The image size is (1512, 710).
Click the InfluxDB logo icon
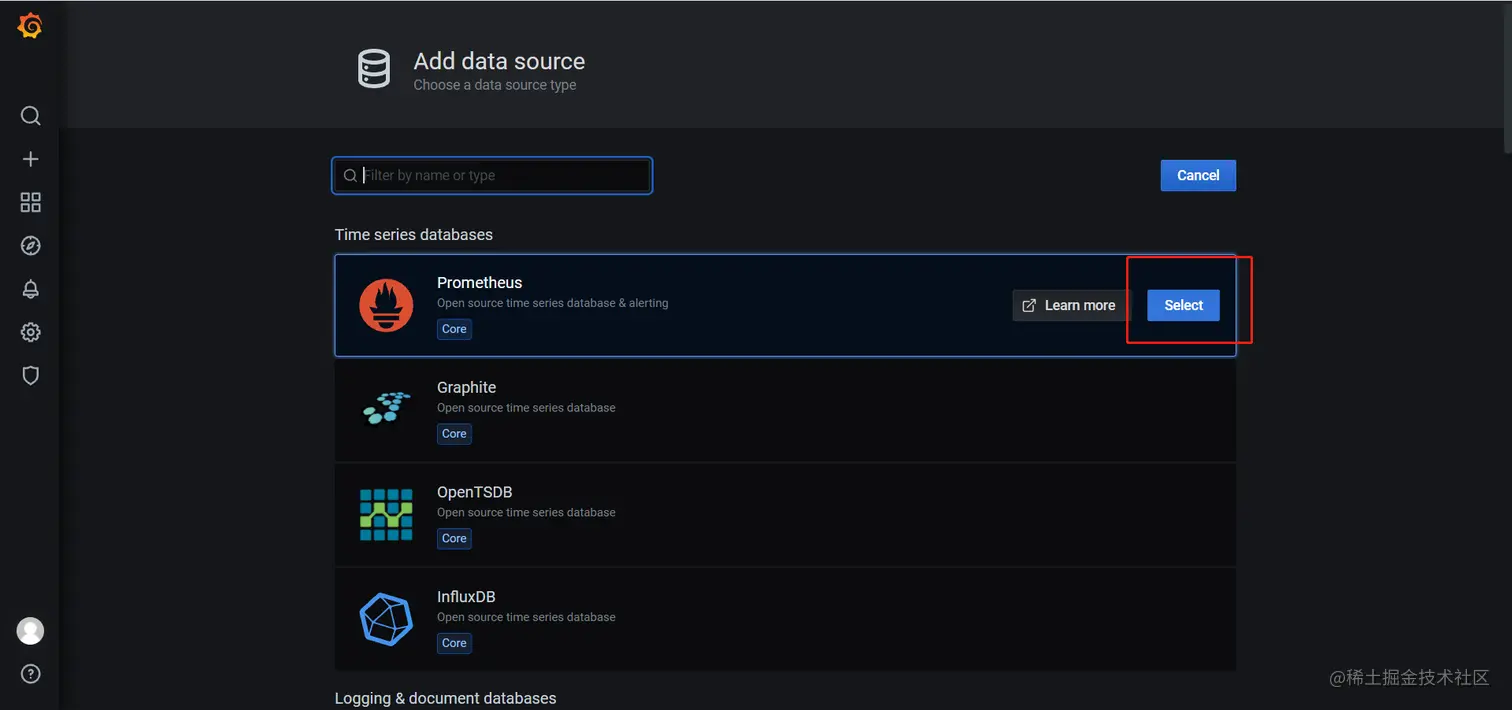[386, 619]
